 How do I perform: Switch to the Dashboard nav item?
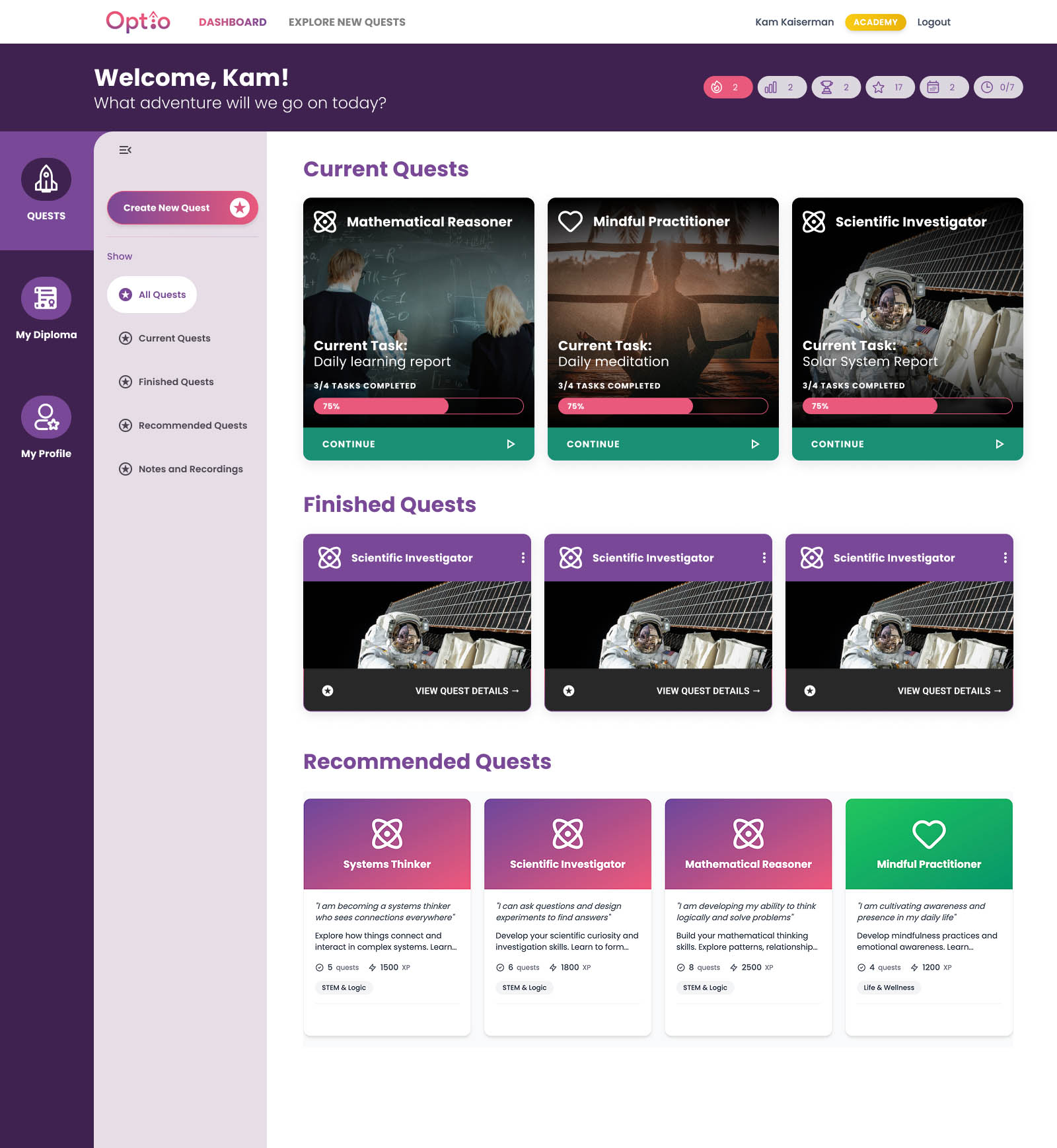233,22
